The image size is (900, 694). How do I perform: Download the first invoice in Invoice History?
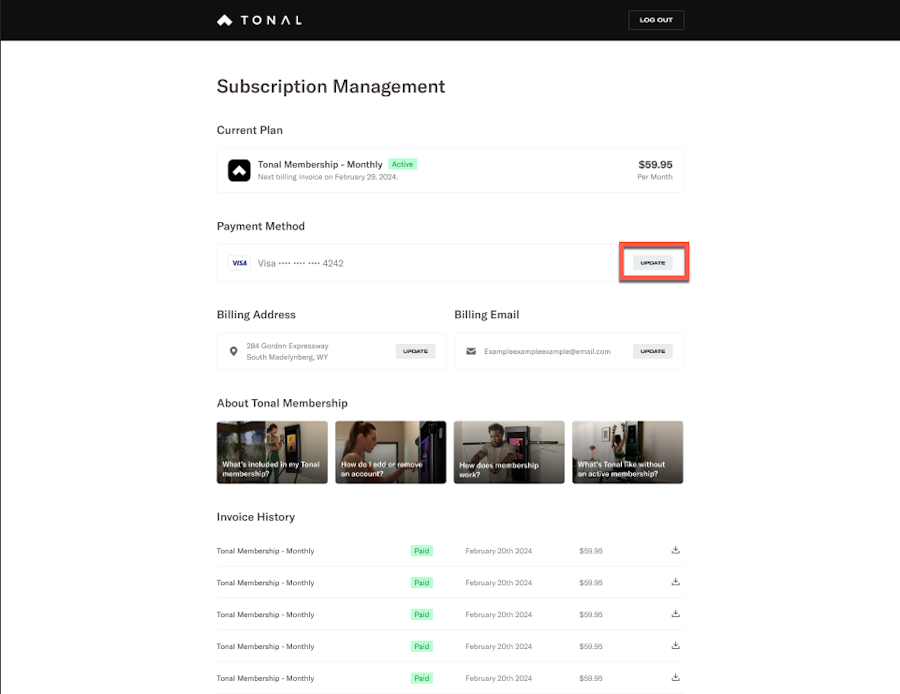[676, 550]
